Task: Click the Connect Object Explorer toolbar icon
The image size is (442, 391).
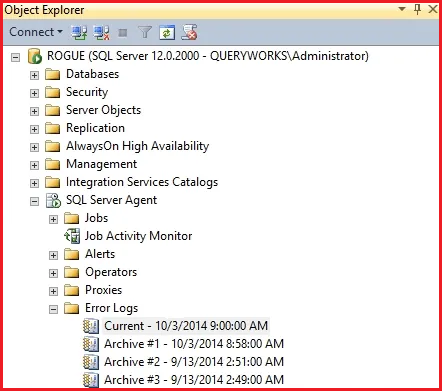Action: click(79, 32)
